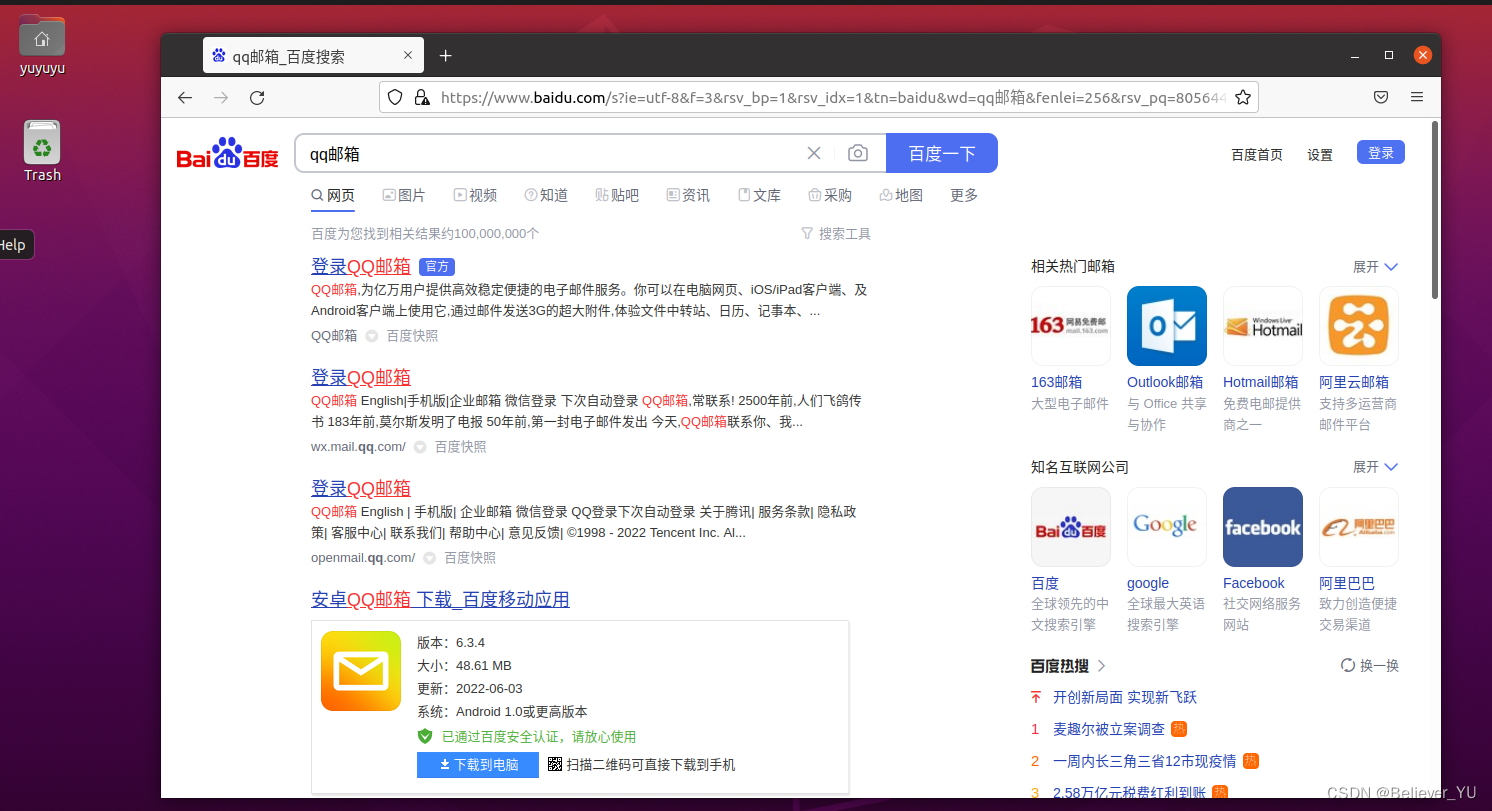Expand 相关热门邮箱 with 展开
Screen dimensions: 1492x811
pos(1375,267)
